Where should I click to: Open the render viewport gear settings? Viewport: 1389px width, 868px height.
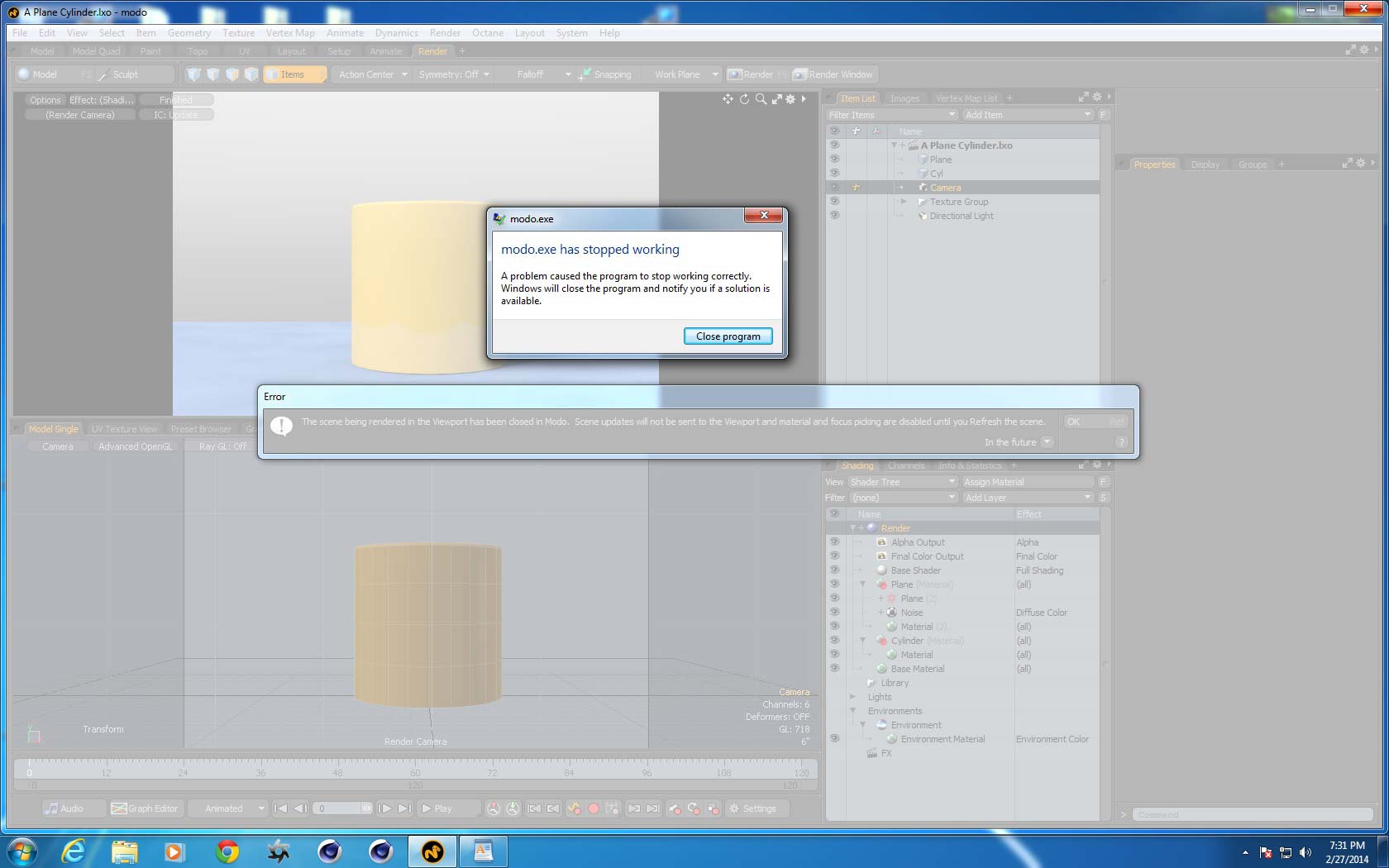(790, 99)
